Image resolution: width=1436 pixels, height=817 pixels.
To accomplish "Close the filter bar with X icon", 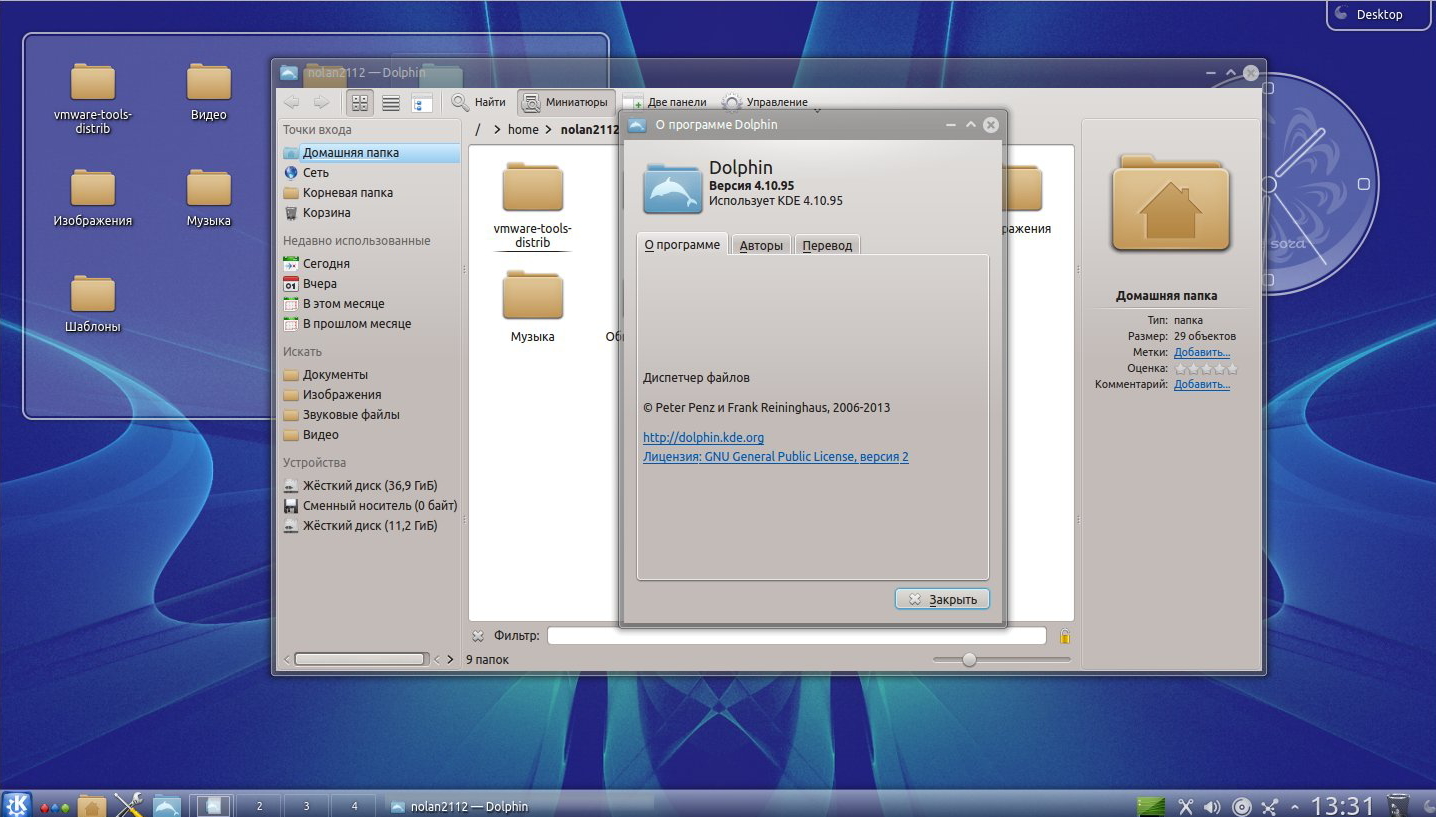I will [478, 635].
